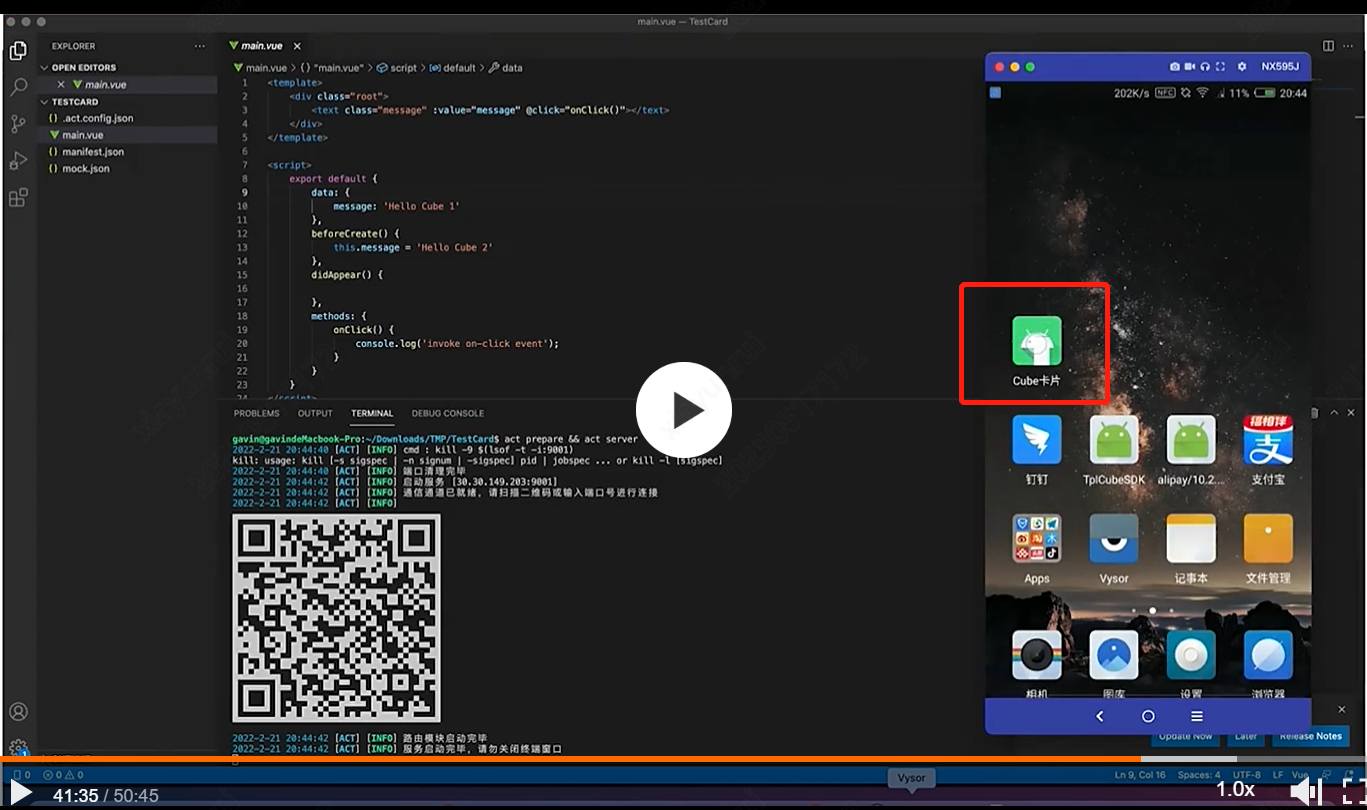The image size is (1367, 810).
Task: Open Run and Debug view
Action: [18, 161]
